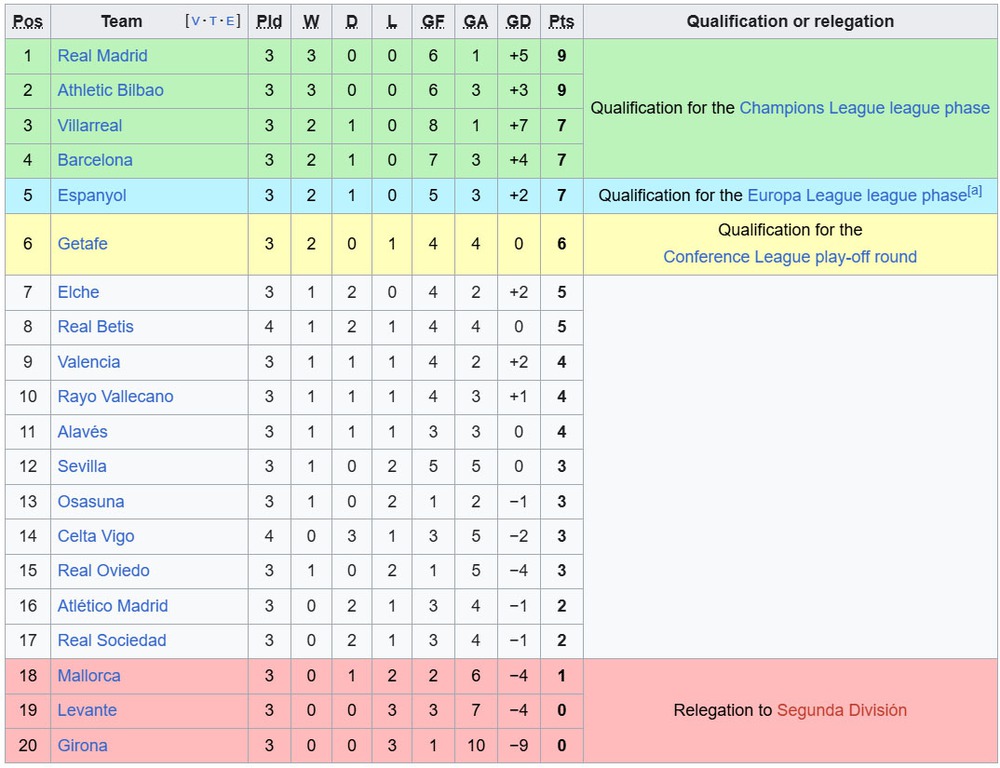1000x768 pixels.
Task: Open the Rayo Vallecano team link
Action: click(x=115, y=396)
